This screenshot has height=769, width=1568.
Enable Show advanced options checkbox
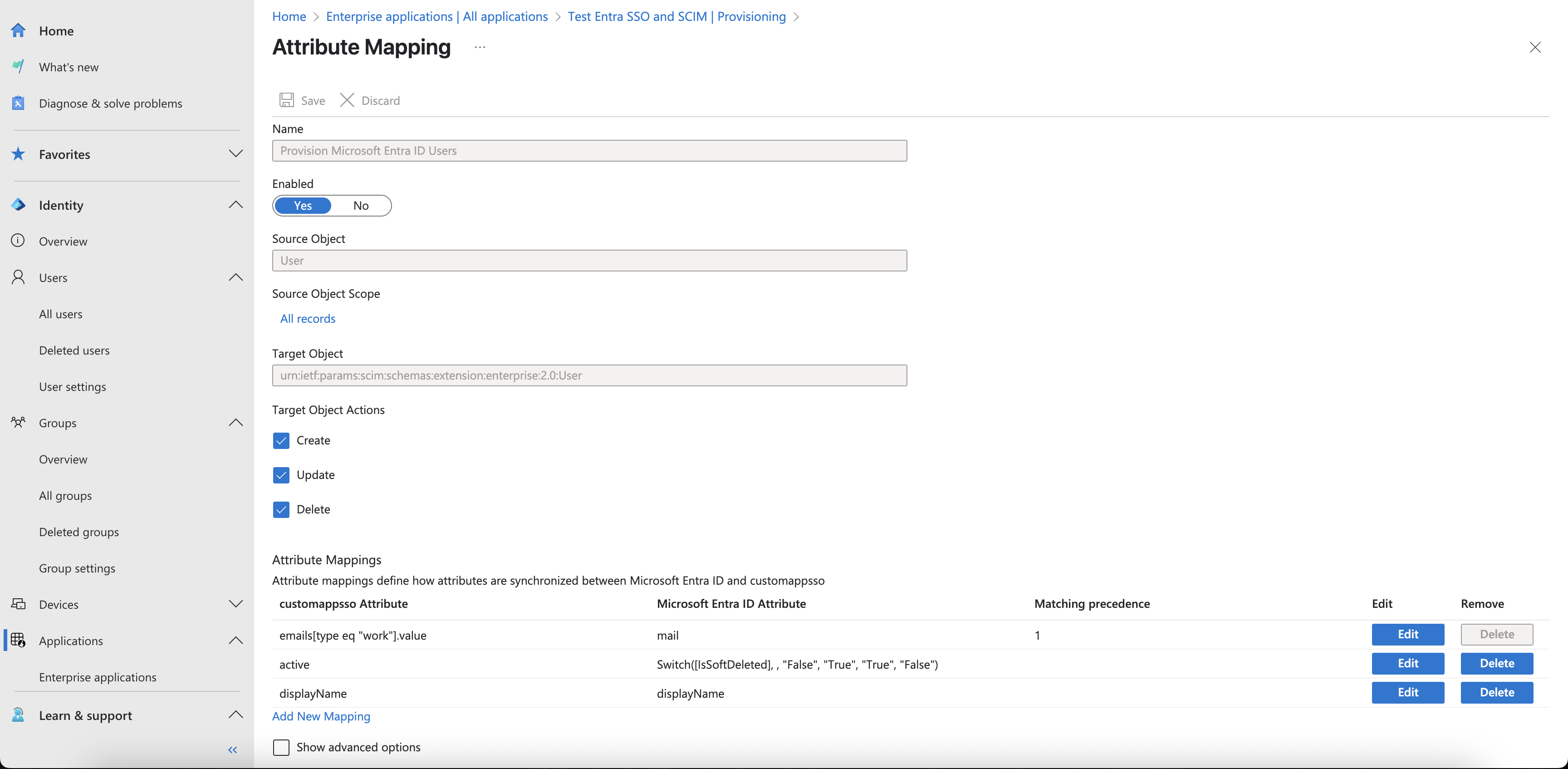(281, 747)
